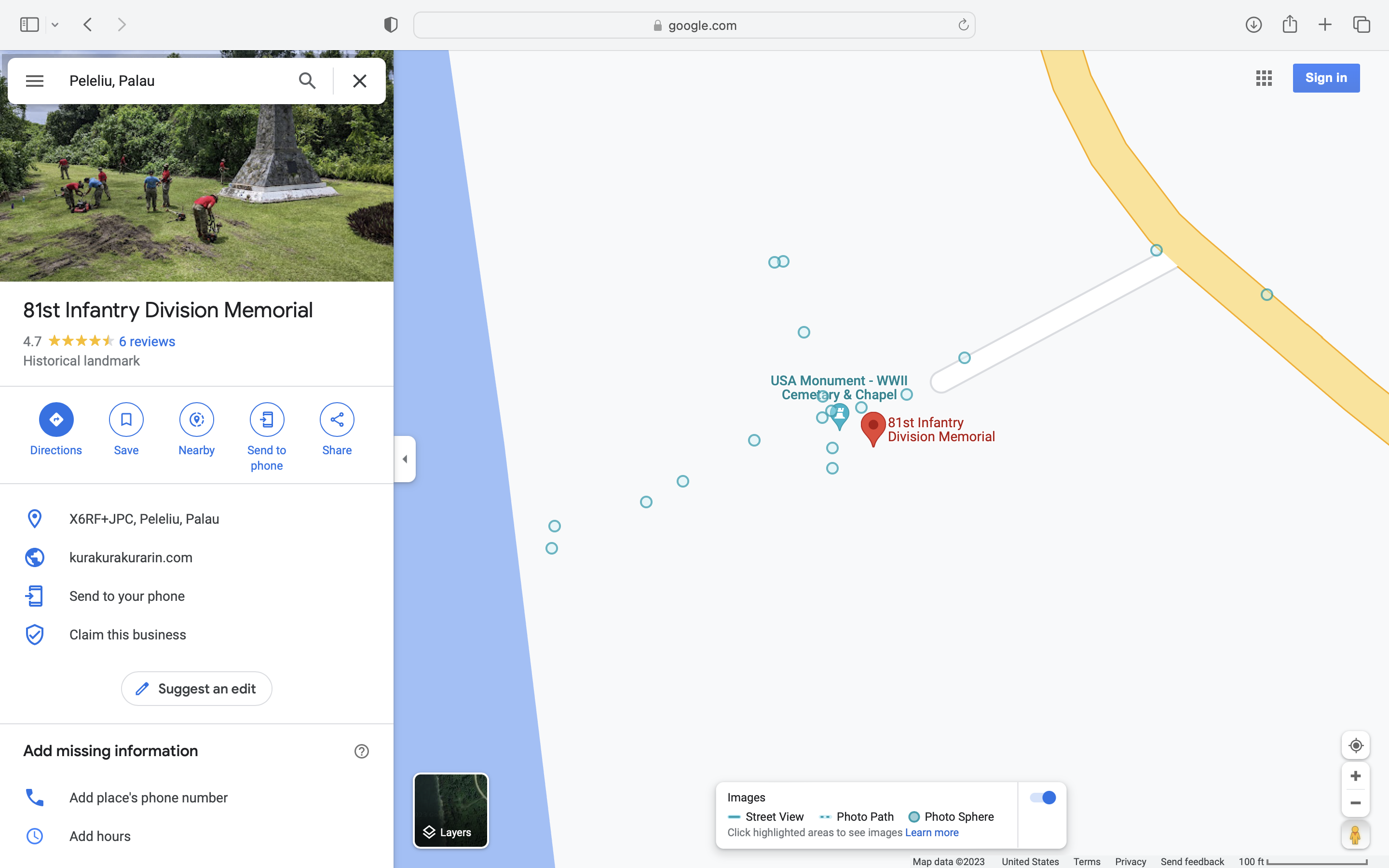Open the hamburger main menu

[34, 81]
